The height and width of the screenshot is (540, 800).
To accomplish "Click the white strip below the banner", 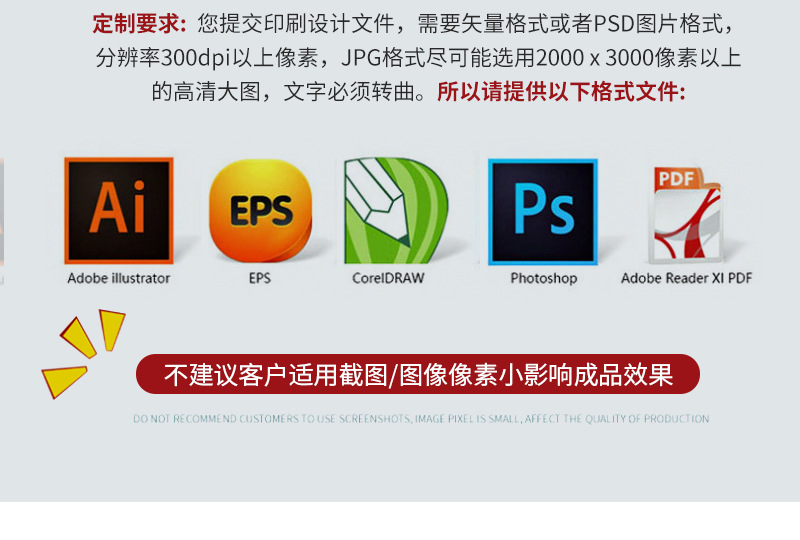I will [x=400, y=521].
